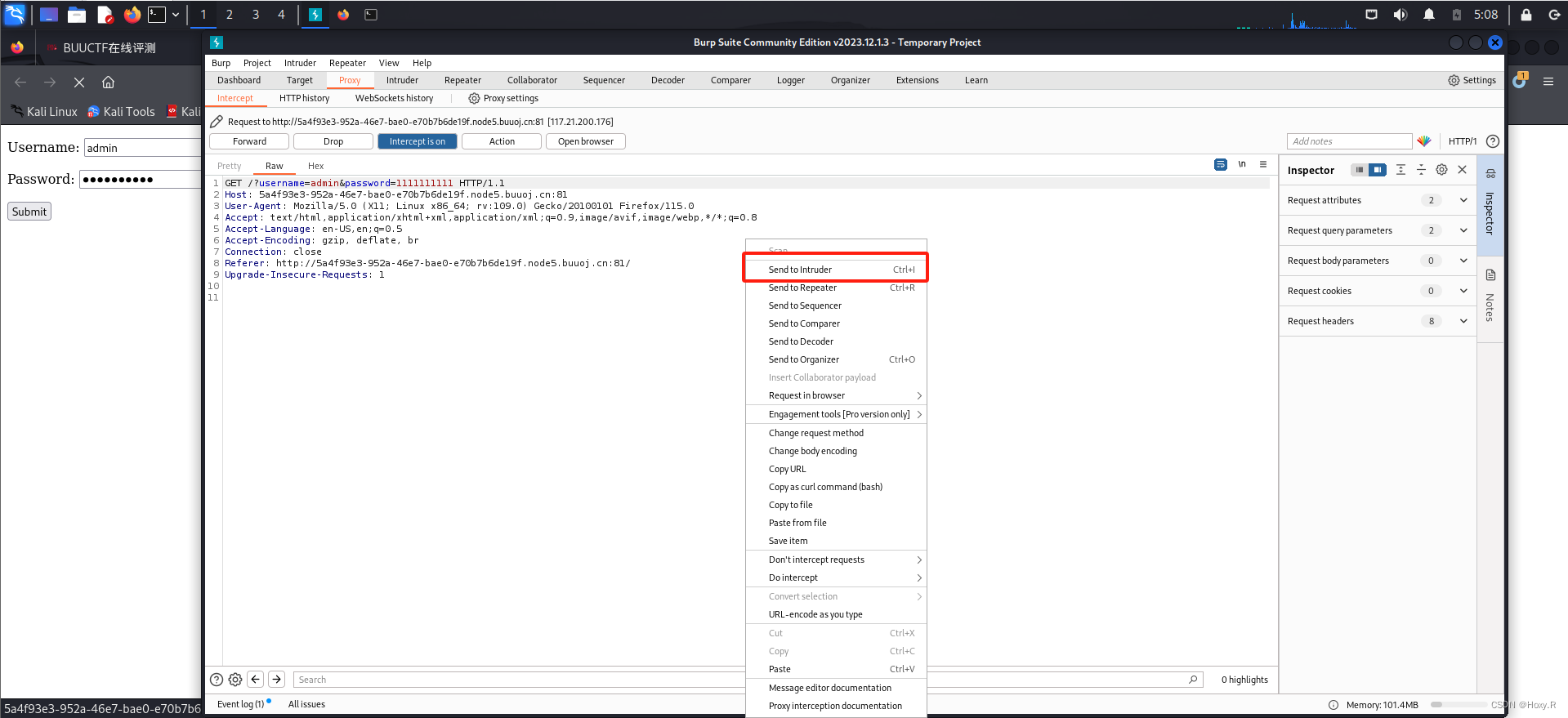This screenshot has height=718, width=1568.
Task: Open Do intercept submenu
Action: point(836,578)
